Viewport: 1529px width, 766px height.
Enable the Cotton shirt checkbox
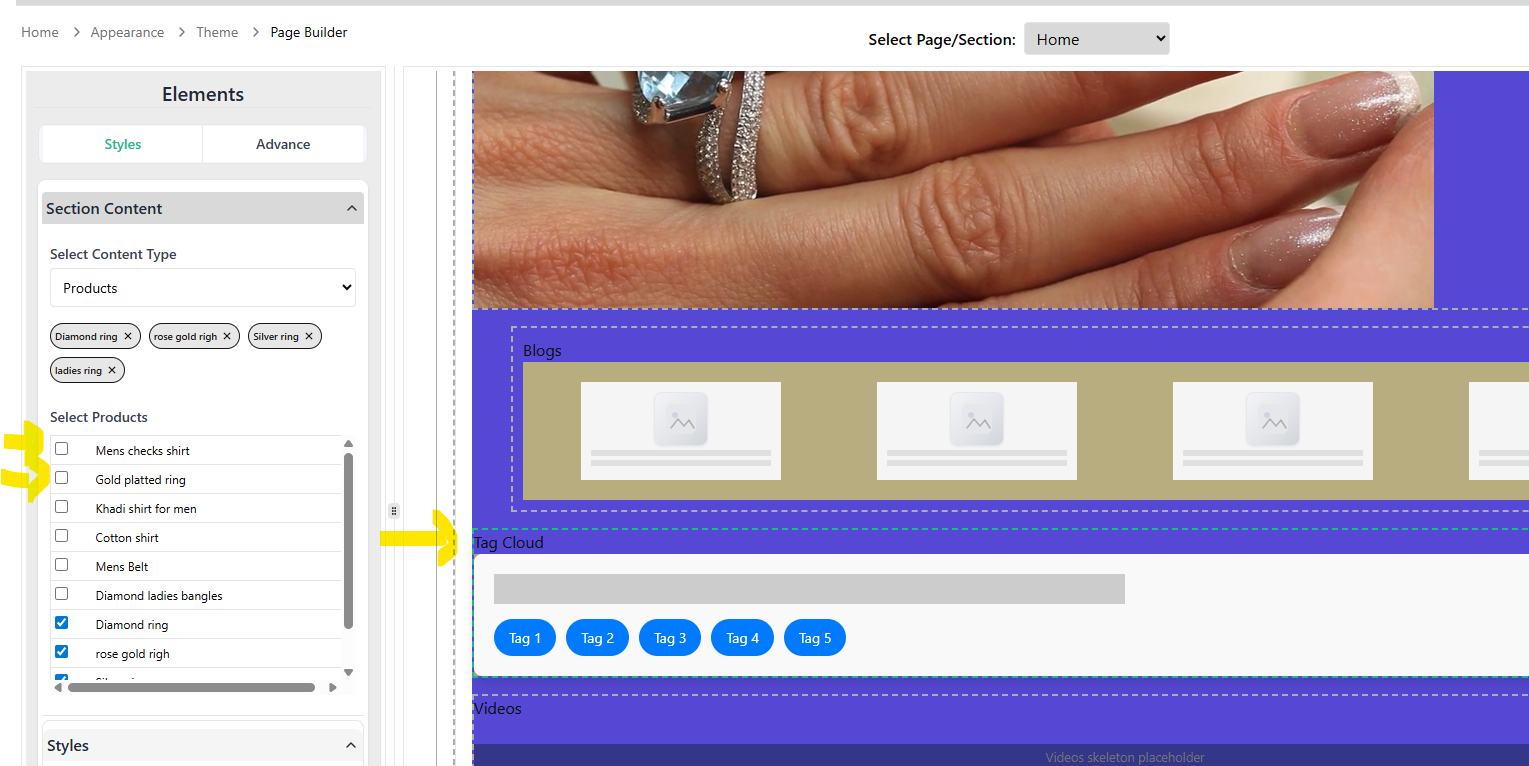pos(62,536)
